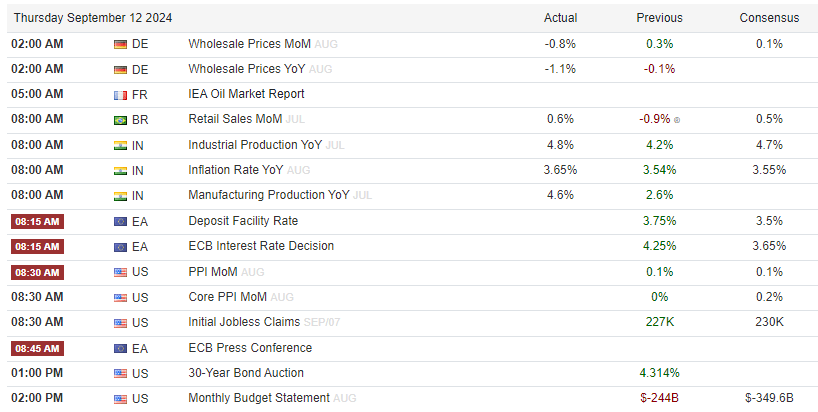Screen dimensions: 818x412
Task: Select the US flag in PPI MoM row
Action: [x=120, y=272]
